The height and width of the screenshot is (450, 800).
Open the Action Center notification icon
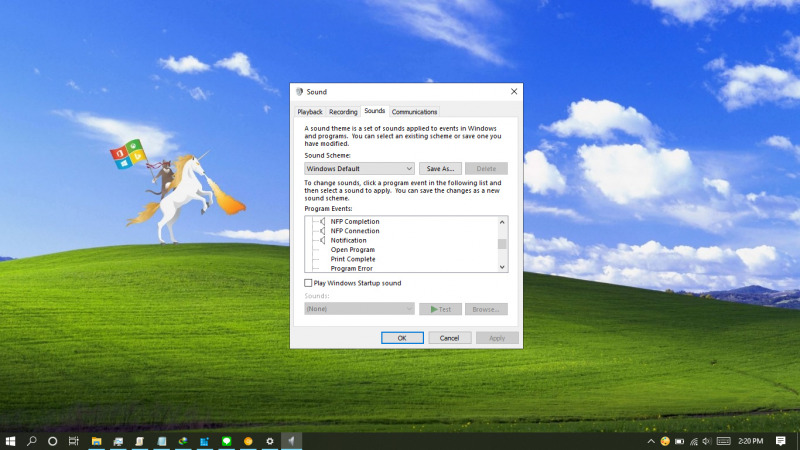(x=780, y=441)
